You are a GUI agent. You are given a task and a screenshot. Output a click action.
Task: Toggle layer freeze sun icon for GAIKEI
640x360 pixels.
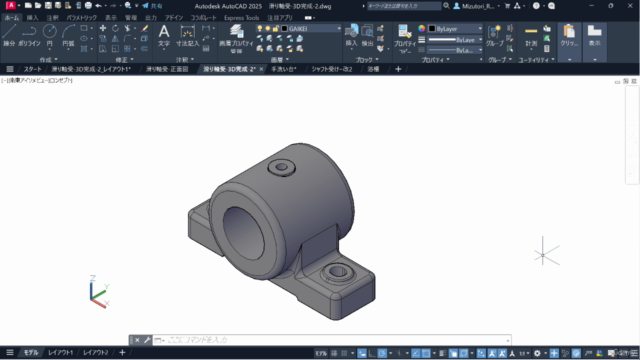(x=267, y=28)
